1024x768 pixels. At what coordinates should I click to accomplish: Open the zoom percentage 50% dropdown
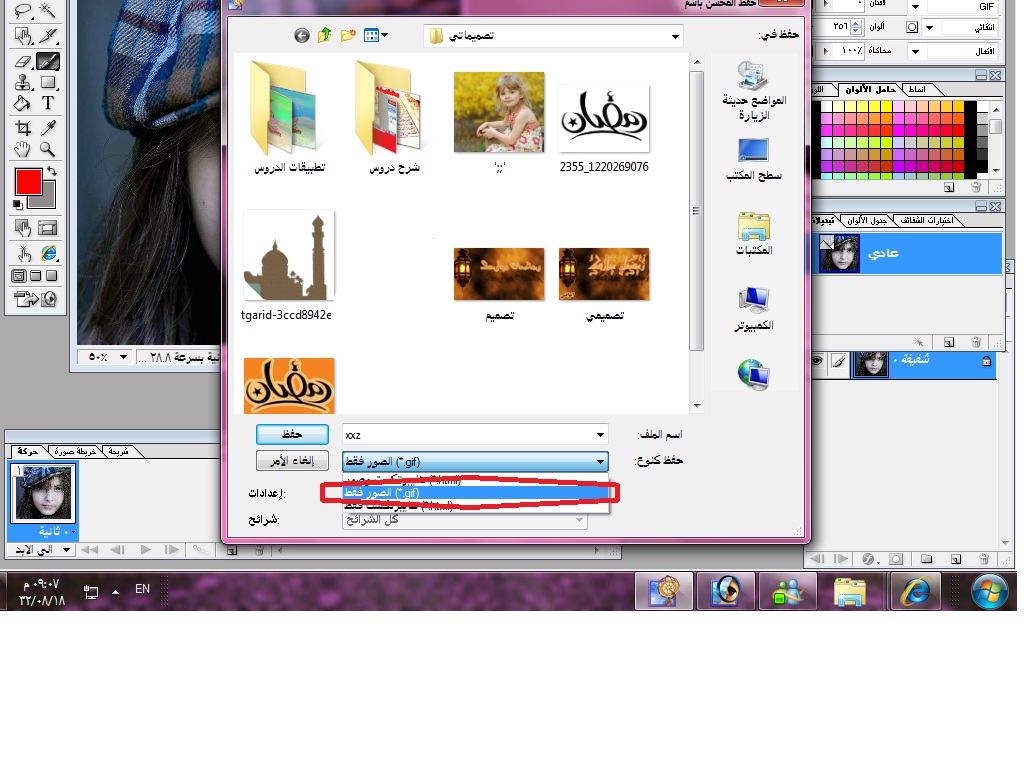point(124,357)
